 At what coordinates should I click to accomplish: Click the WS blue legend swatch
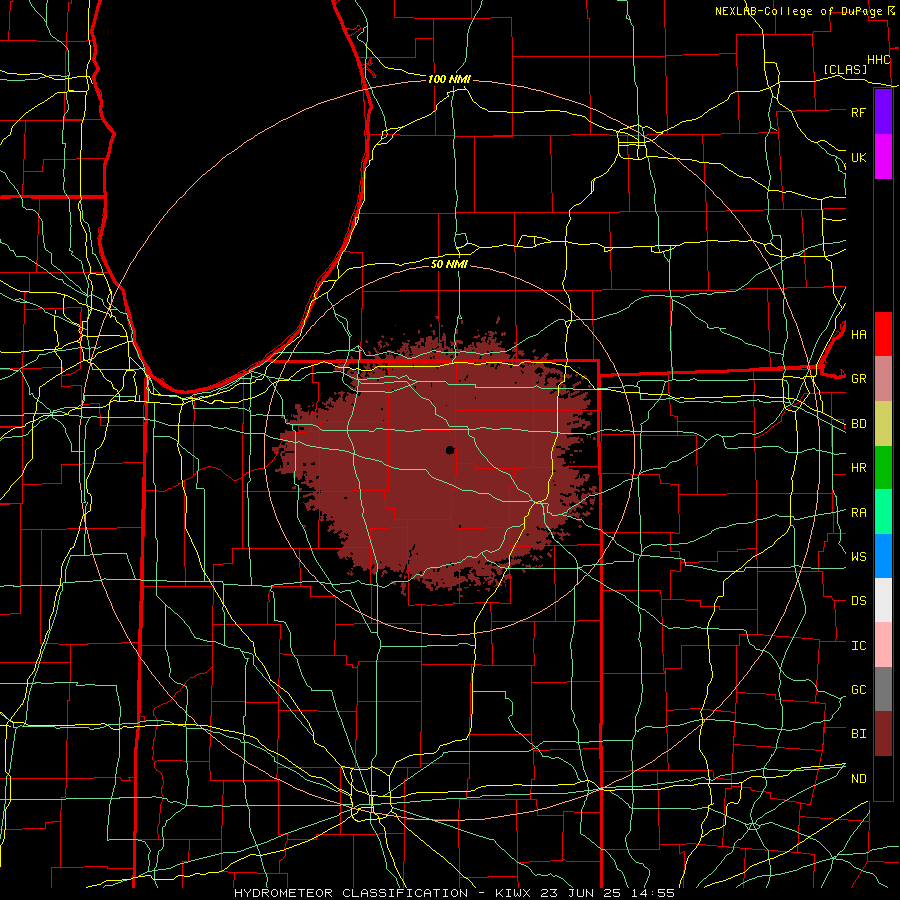pos(883,556)
